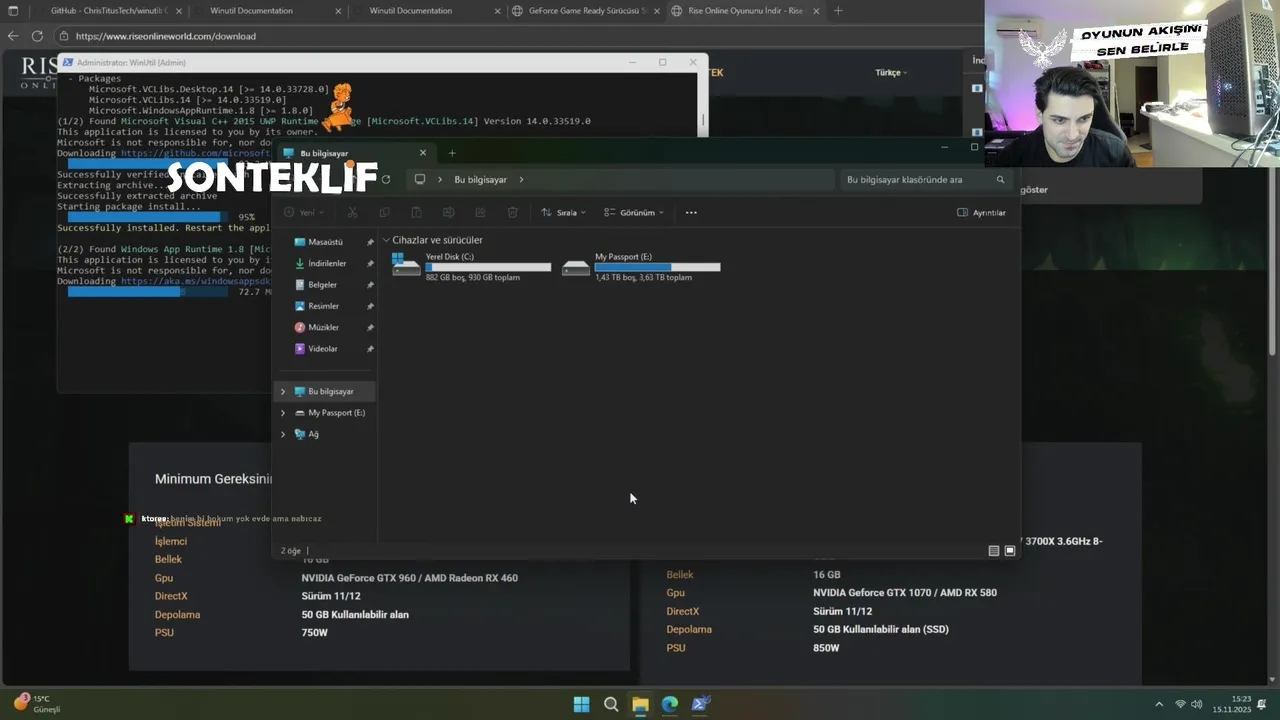Switch to details view in Explorer status bar

coord(993,550)
